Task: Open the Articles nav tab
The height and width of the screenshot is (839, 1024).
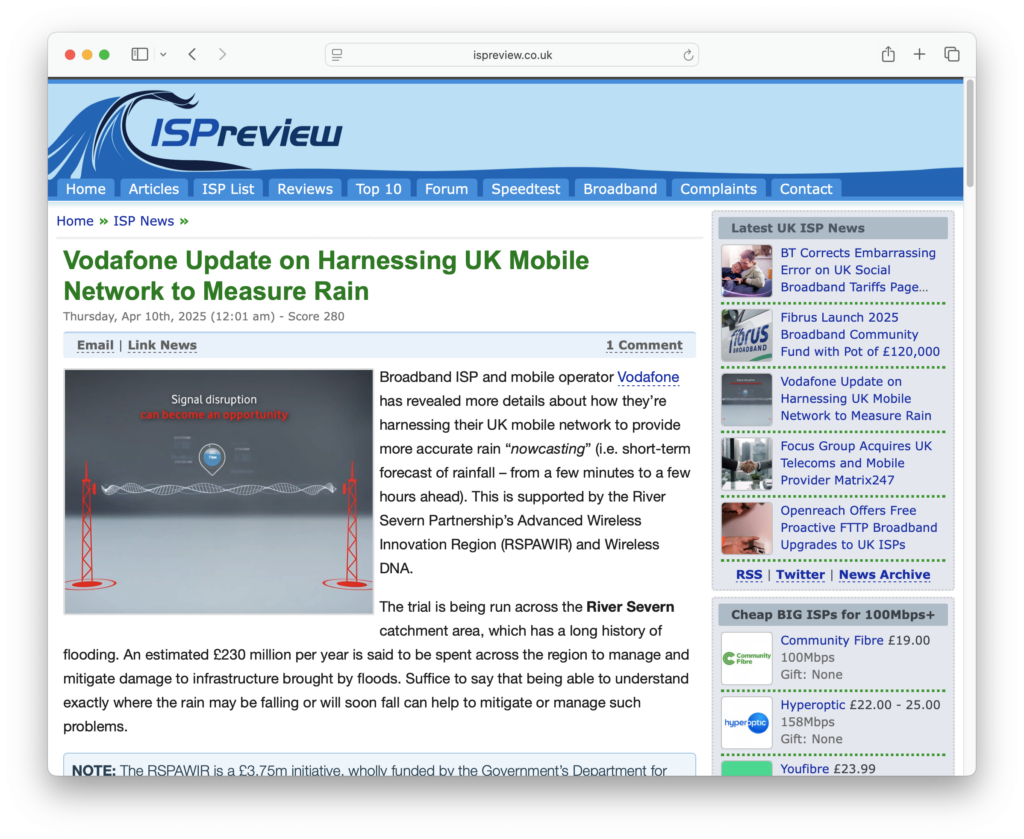Action: tap(153, 189)
